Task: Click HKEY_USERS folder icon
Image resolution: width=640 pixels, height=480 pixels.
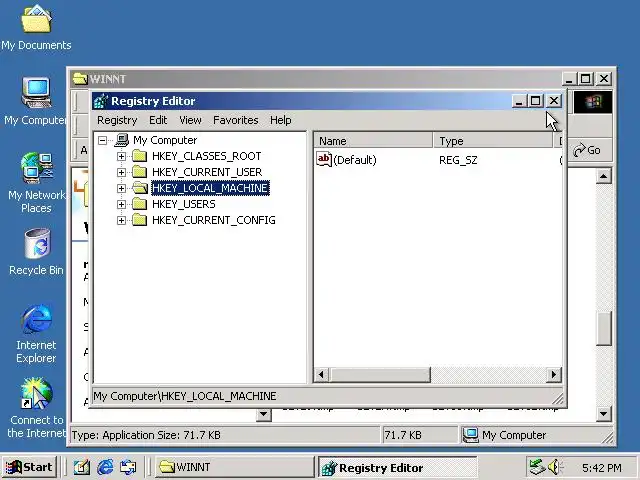Action: pyautogui.click(x=140, y=204)
